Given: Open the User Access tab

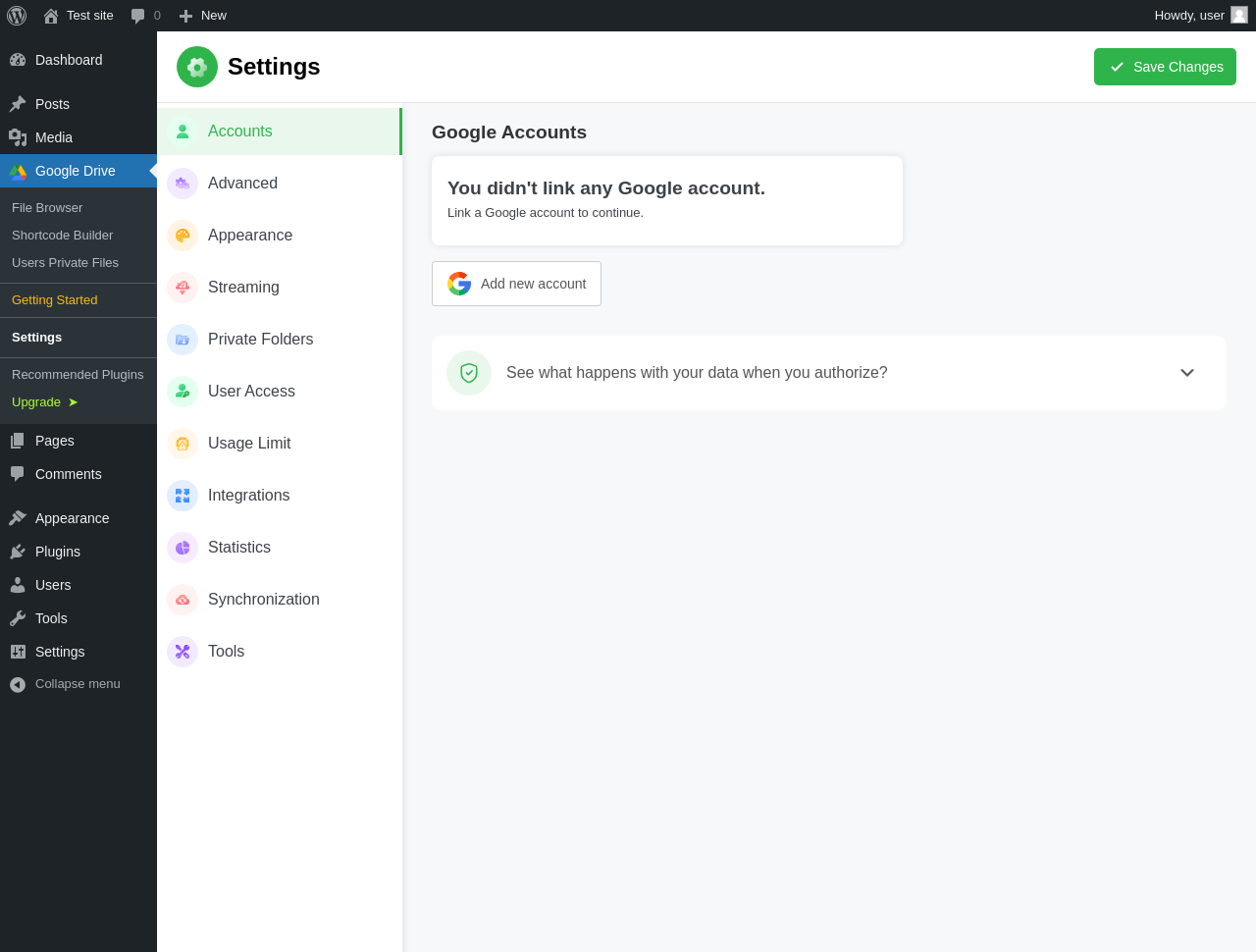Looking at the screenshot, I should tap(251, 392).
